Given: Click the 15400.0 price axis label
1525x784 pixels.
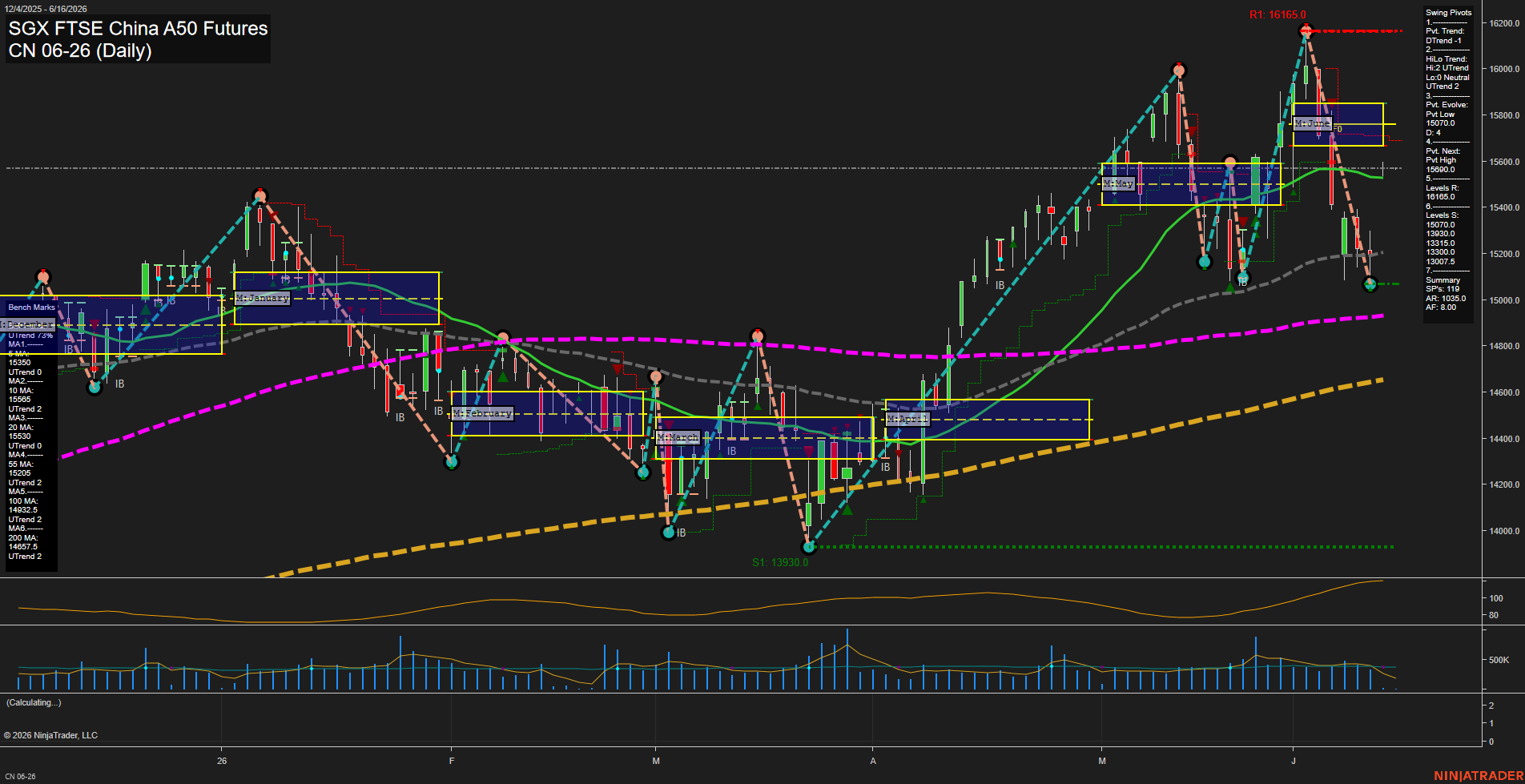Looking at the screenshot, I should pos(1504,207).
